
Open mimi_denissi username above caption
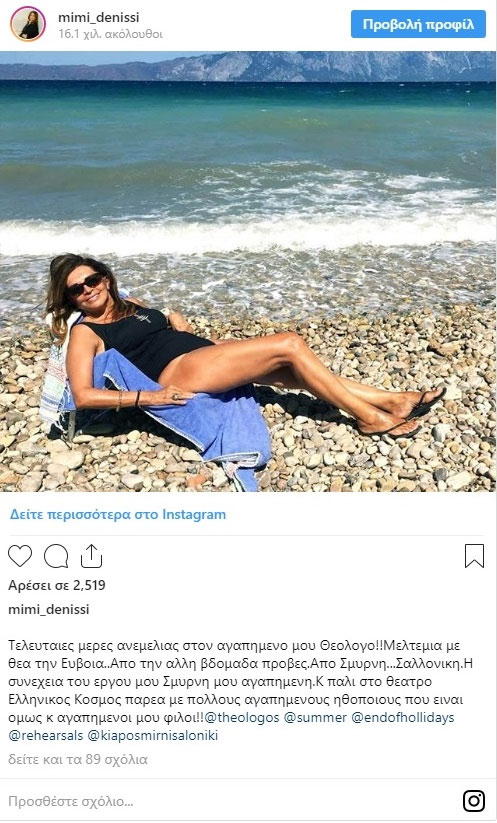click(49, 609)
